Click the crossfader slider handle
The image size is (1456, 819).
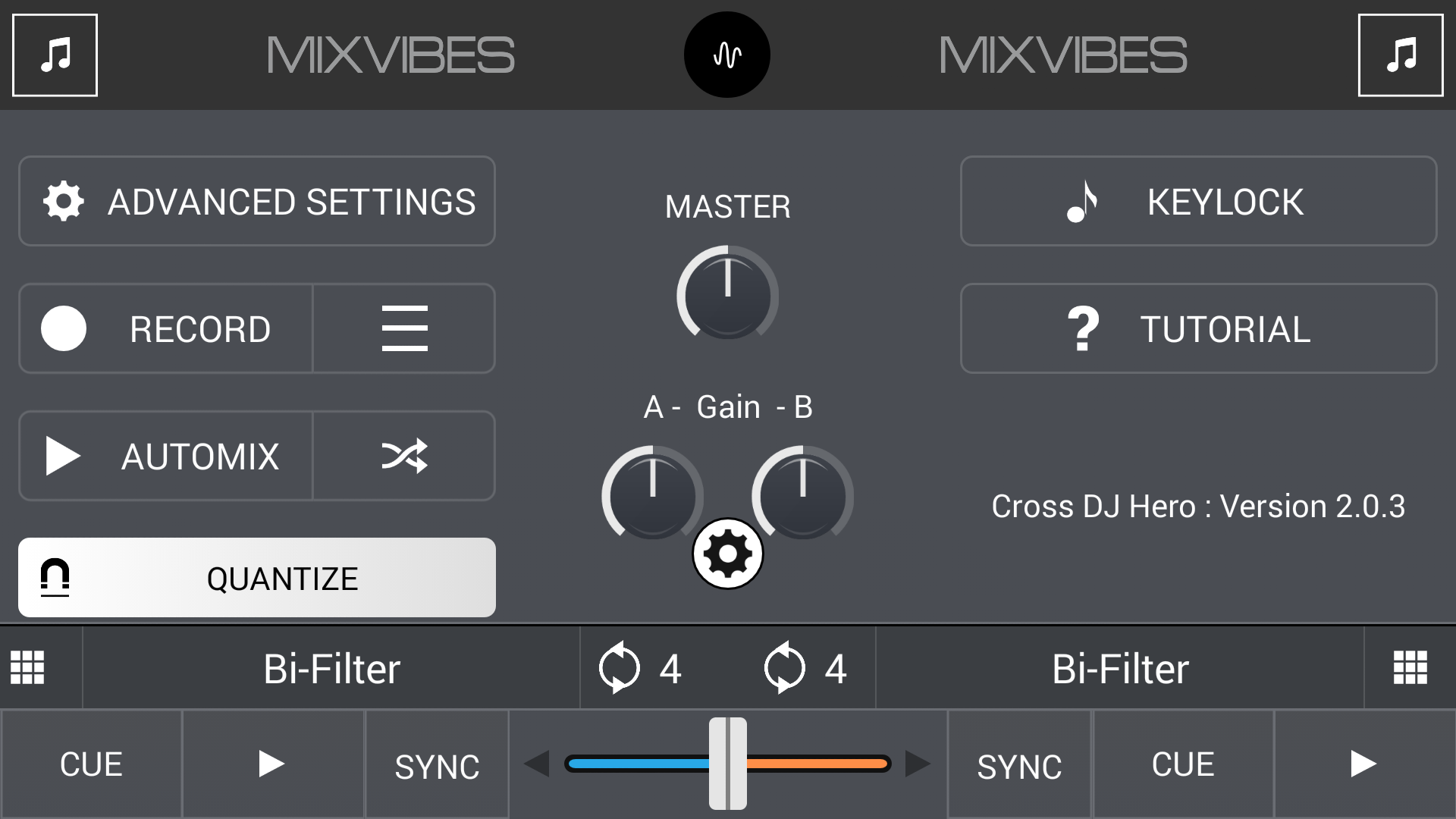tap(728, 764)
